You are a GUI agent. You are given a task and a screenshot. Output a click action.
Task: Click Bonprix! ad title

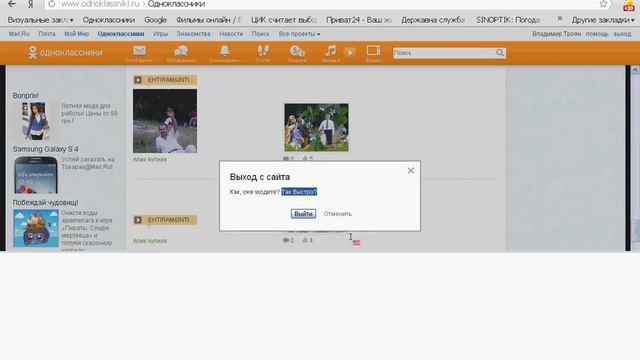point(26,96)
